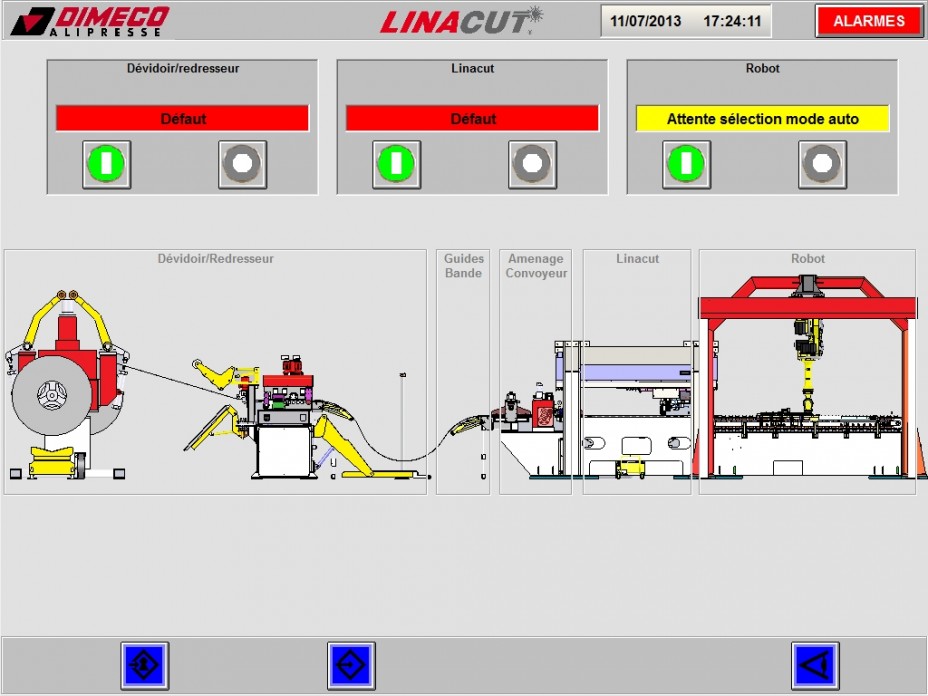The height and width of the screenshot is (696, 928).
Task: Open the ALARMES alarm page
Action: (x=869, y=21)
